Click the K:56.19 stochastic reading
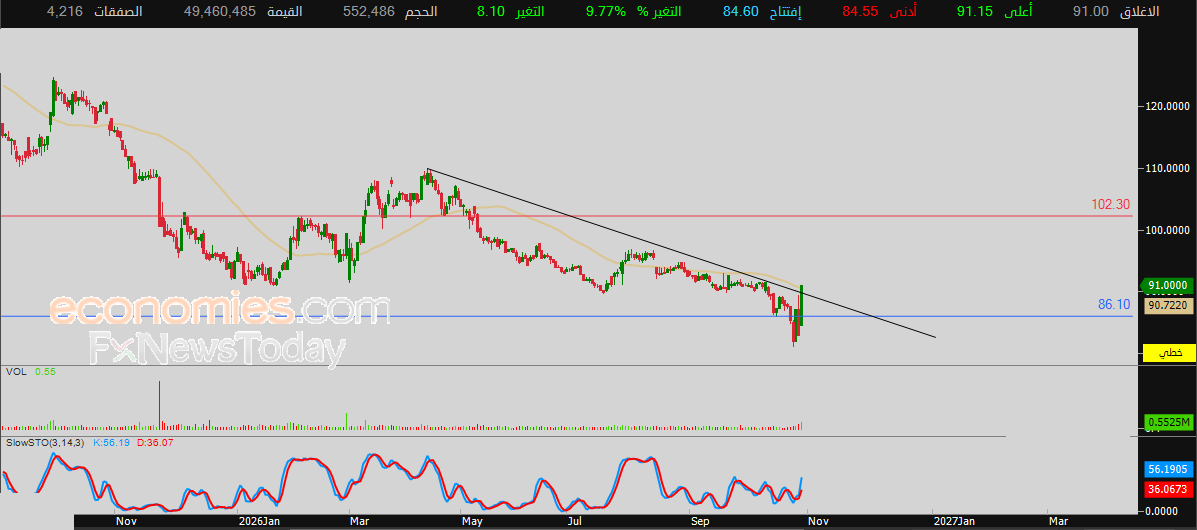The width and height of the screenshot is (1197, 530). pos(111,442)
